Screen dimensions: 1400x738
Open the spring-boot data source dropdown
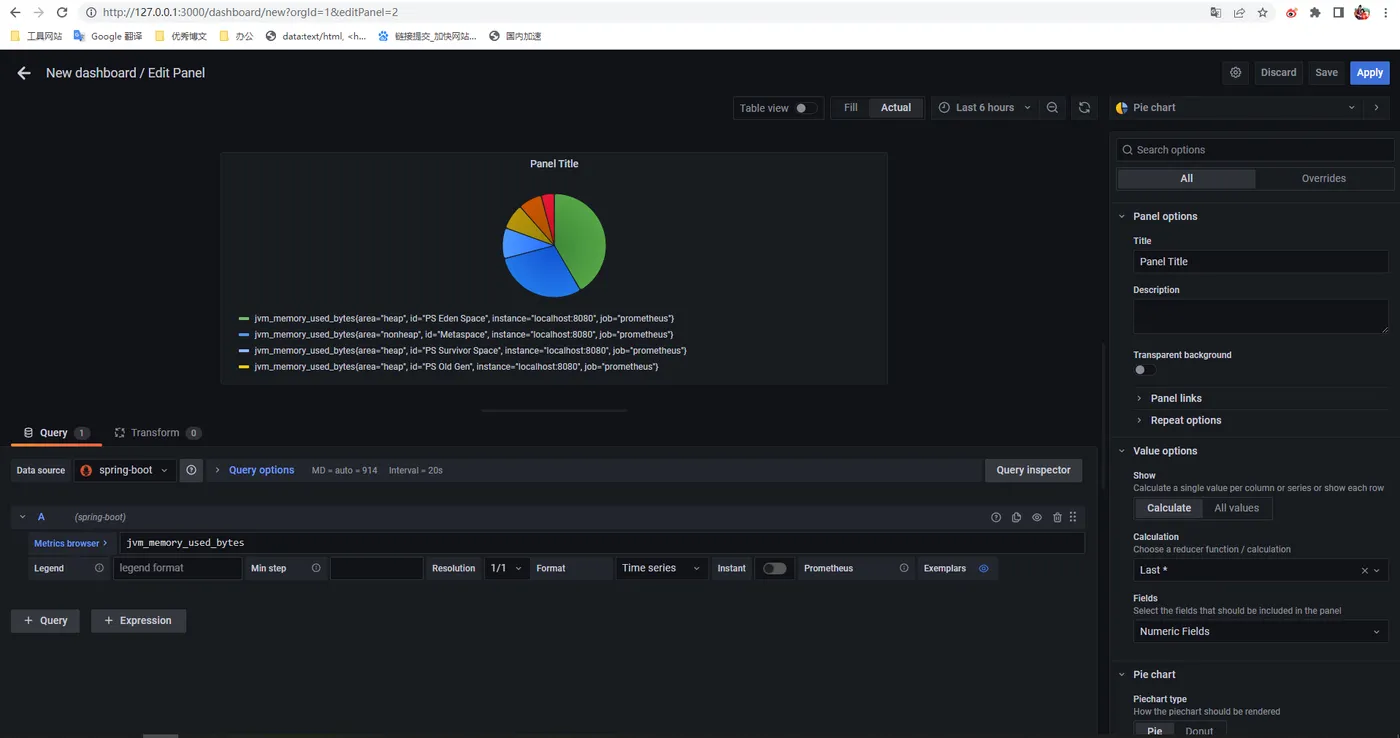[x=125, y=470]
